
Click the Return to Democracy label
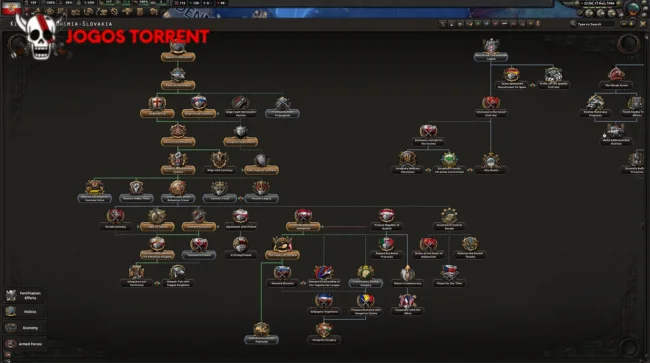407,283
